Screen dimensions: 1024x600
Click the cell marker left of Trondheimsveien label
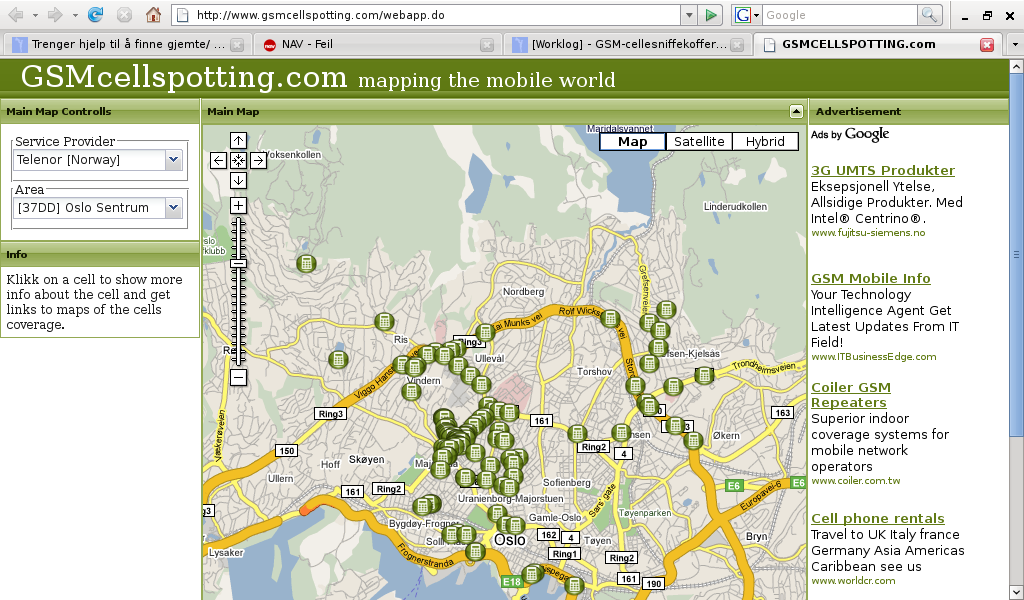(x=704, y=375)
